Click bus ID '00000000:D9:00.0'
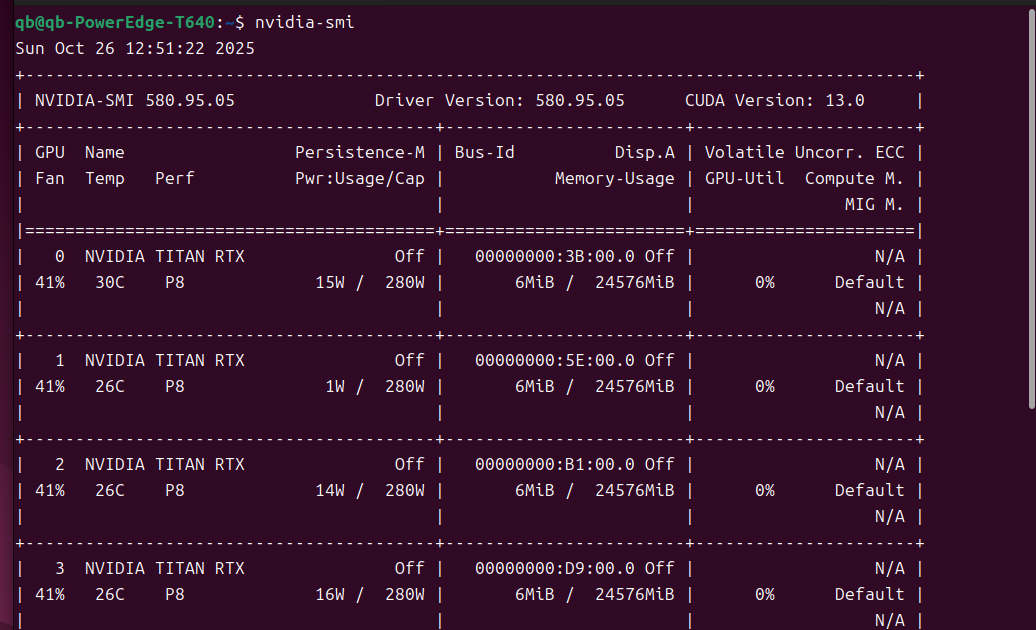 coord(555,569)
